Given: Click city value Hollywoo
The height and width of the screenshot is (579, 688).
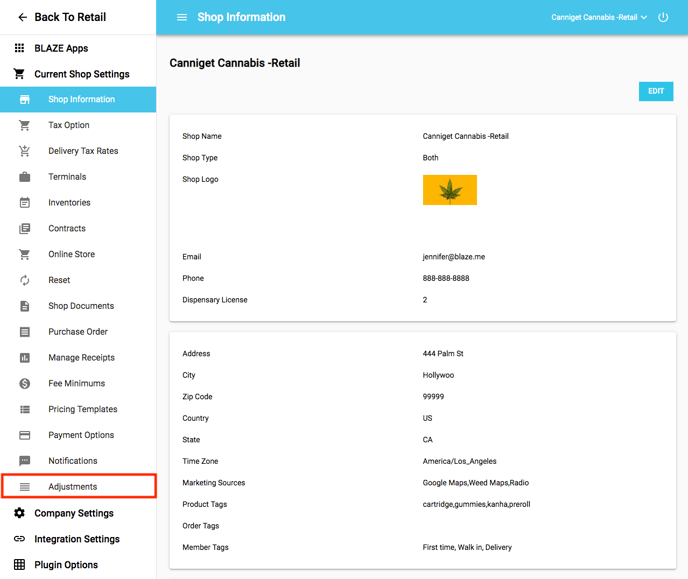Looking at the screenshot, I should (x=438, y=375).
